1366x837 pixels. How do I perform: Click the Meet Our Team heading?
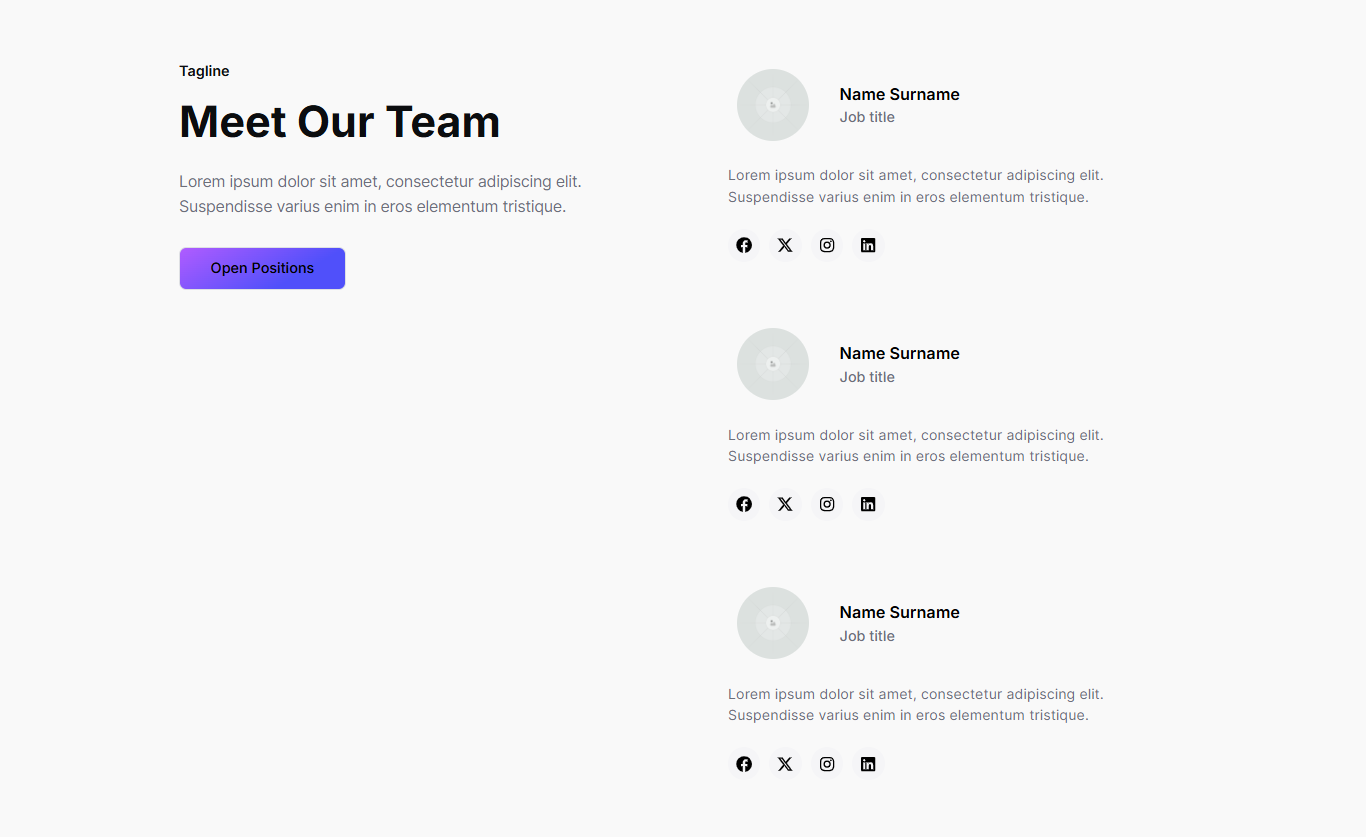tap(339, 121)
